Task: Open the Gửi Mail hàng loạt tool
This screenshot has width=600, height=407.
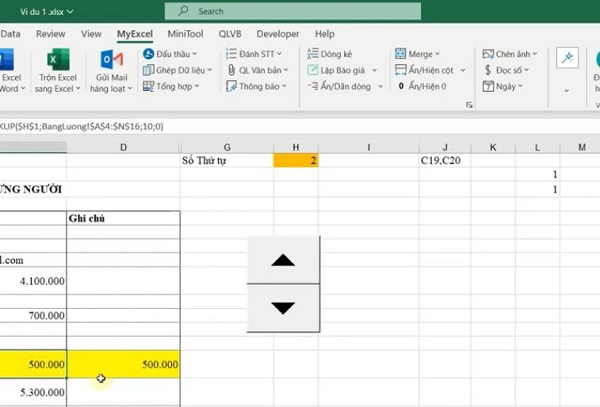Action: 111,71
